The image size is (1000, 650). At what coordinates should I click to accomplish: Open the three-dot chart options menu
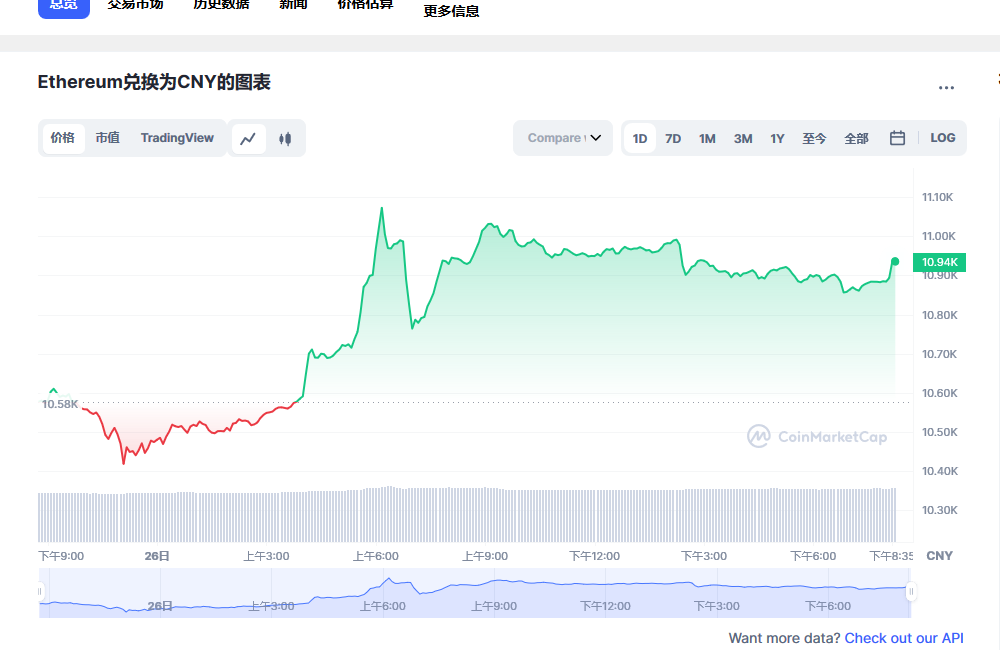point(946,88)
